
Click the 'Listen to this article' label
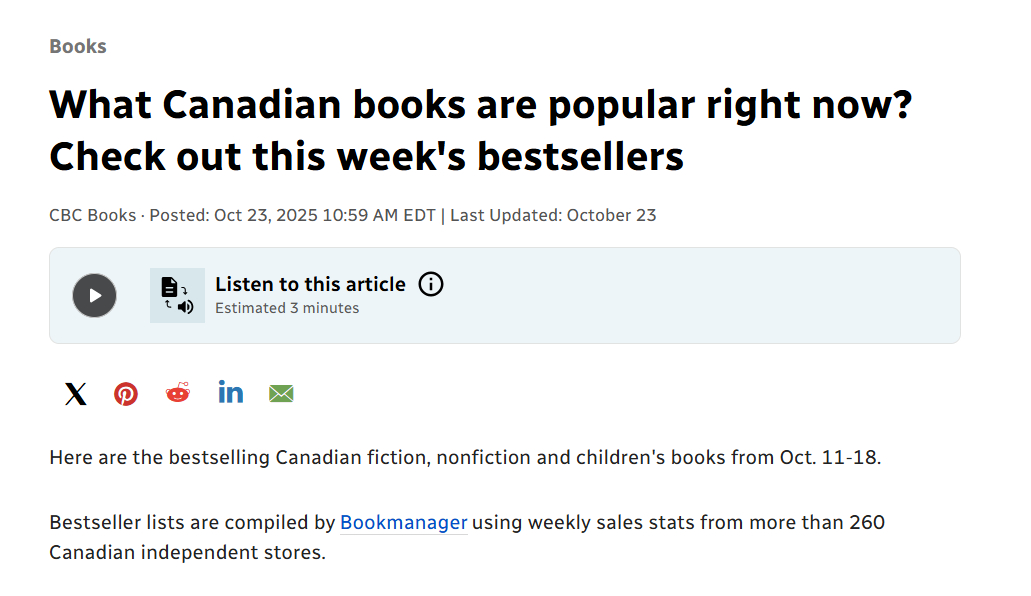tap(310, 284)
